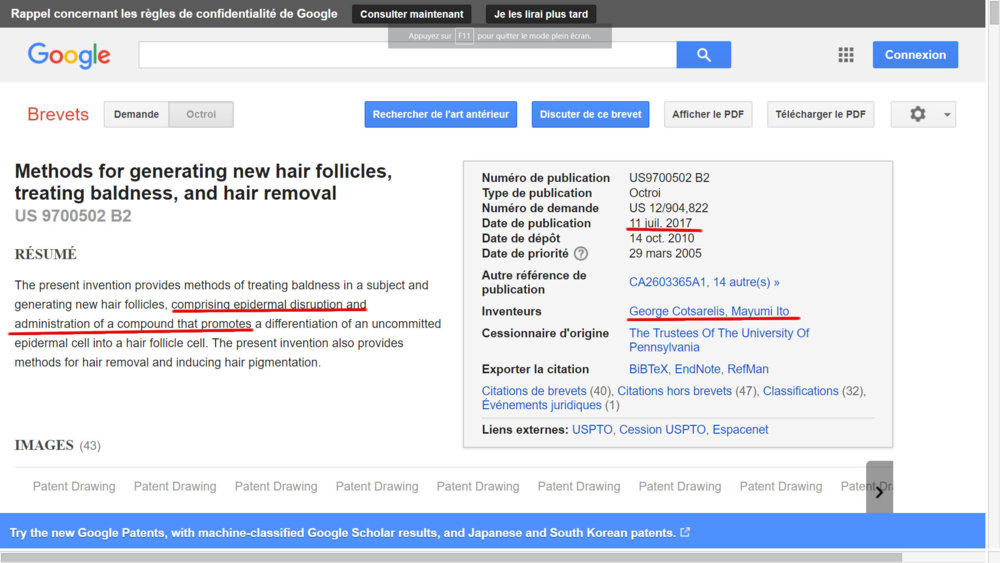Click Télécharger le PDF
The image size is (1000, 563).
click(820, 114)
